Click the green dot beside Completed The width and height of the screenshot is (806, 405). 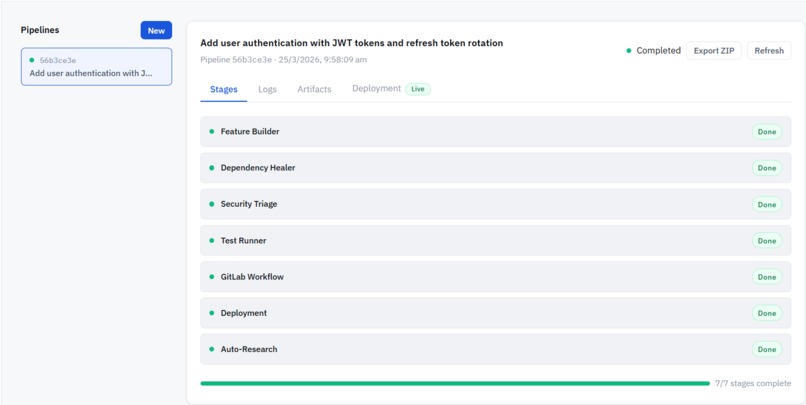[629, 51]
